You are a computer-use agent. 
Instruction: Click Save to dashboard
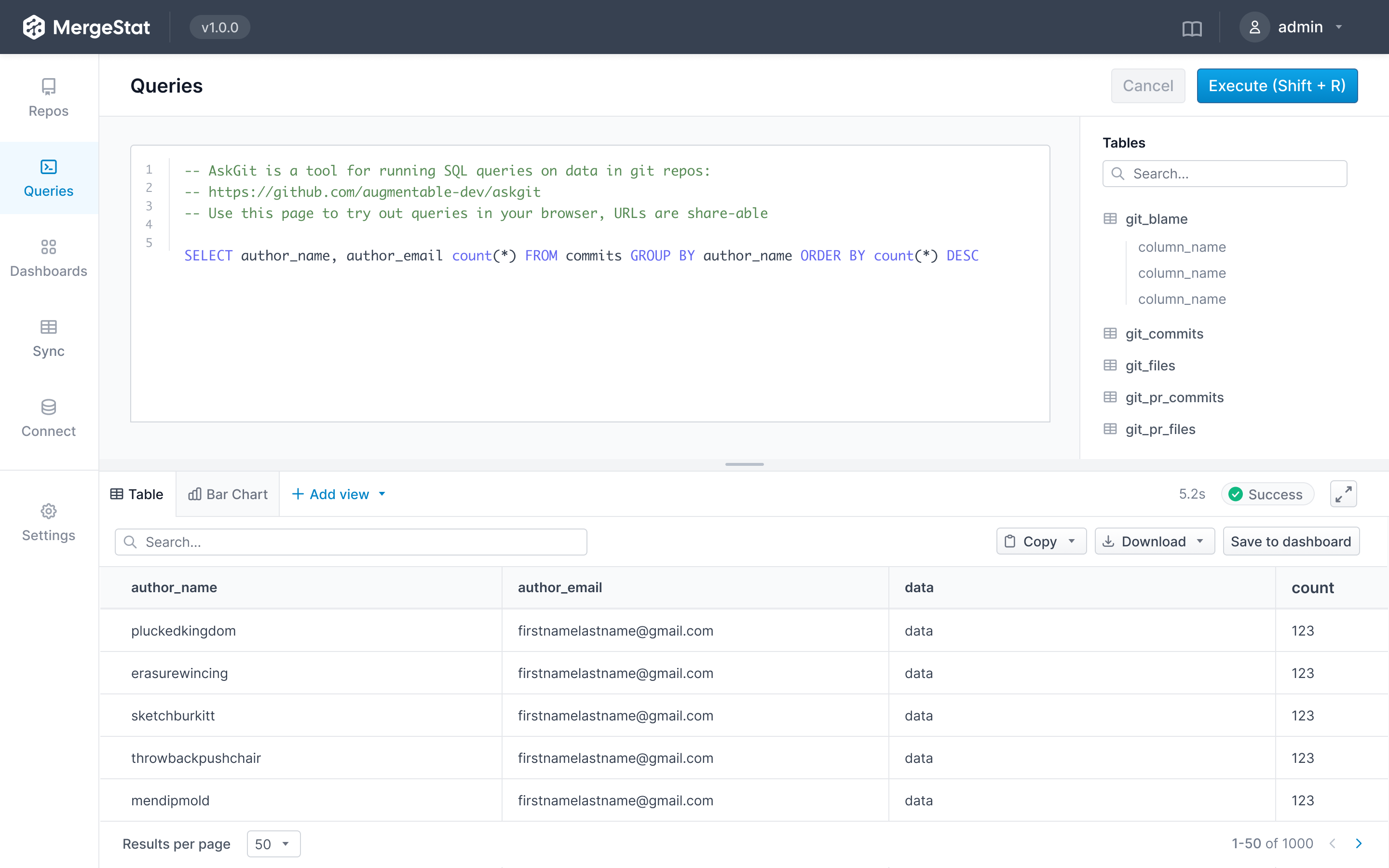pos(1291,541)
